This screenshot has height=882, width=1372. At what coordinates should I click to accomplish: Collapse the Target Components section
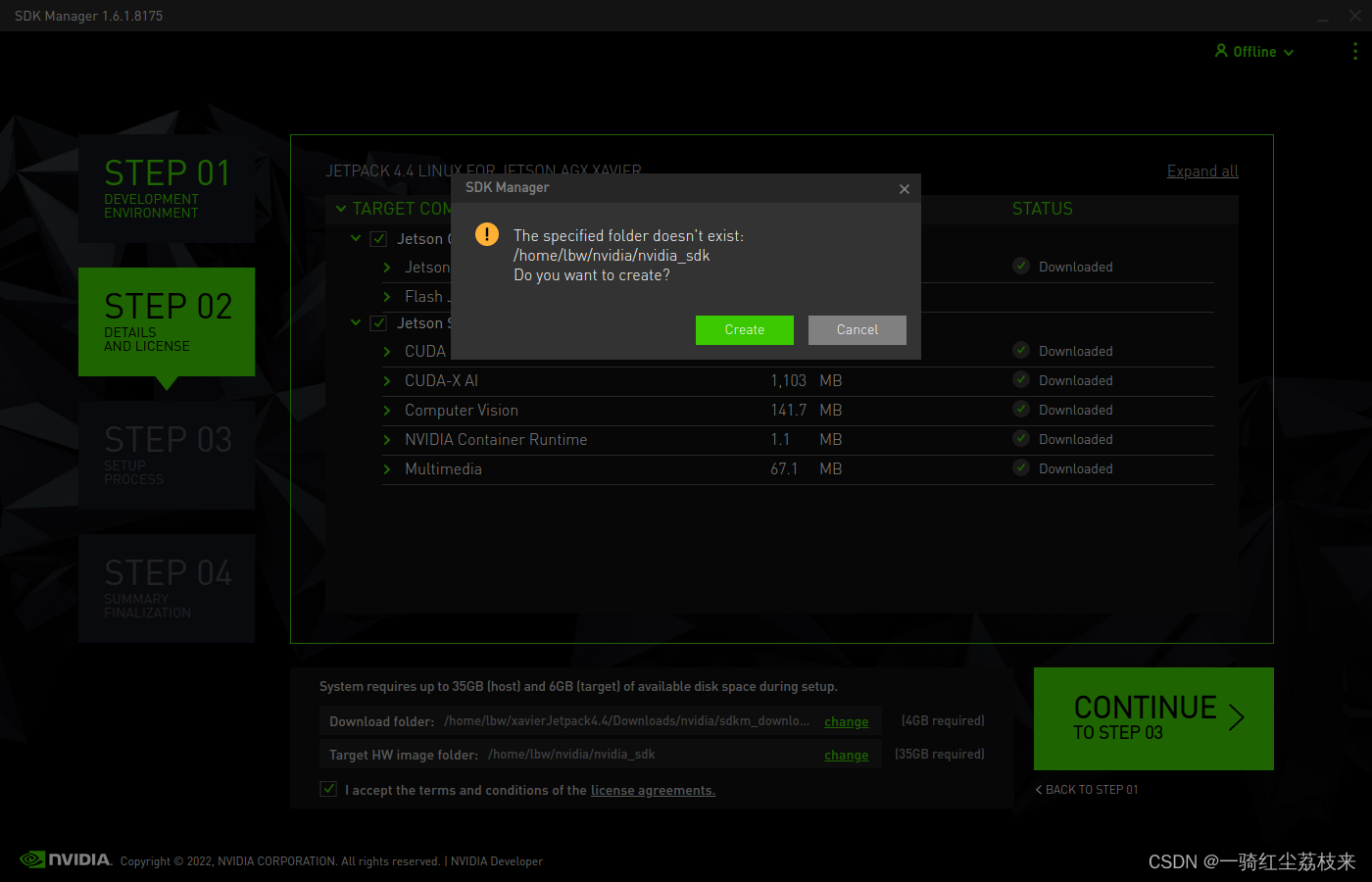pos(341,209)
